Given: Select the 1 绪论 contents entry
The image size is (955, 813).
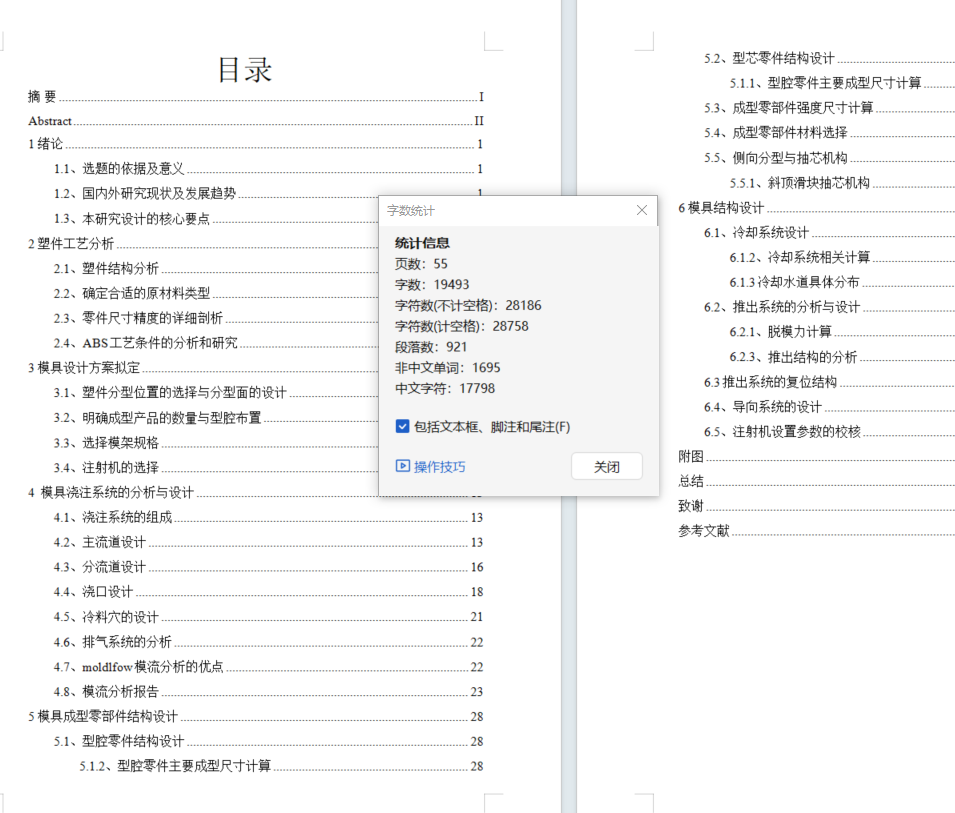Looking at the screenshot, I should 256,144.
